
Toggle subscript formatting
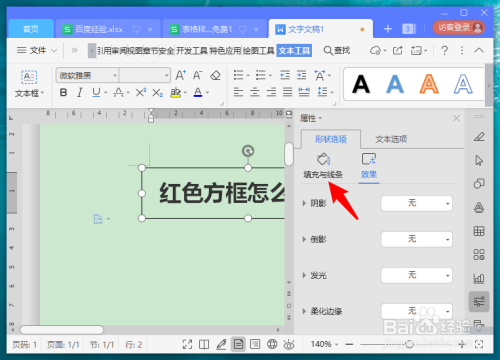click(157, 93)
